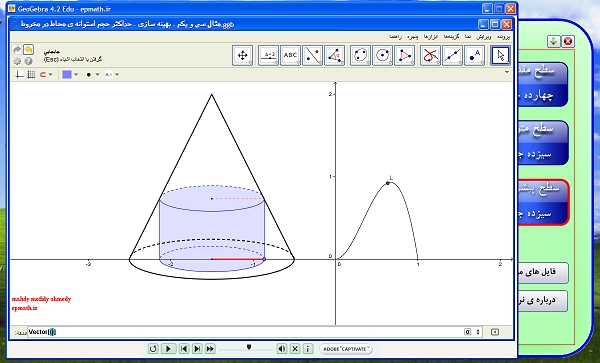The height and width of the screenshot is (363, 600).
Task: Click the Captivate play button
Action: tap(168, 348)
